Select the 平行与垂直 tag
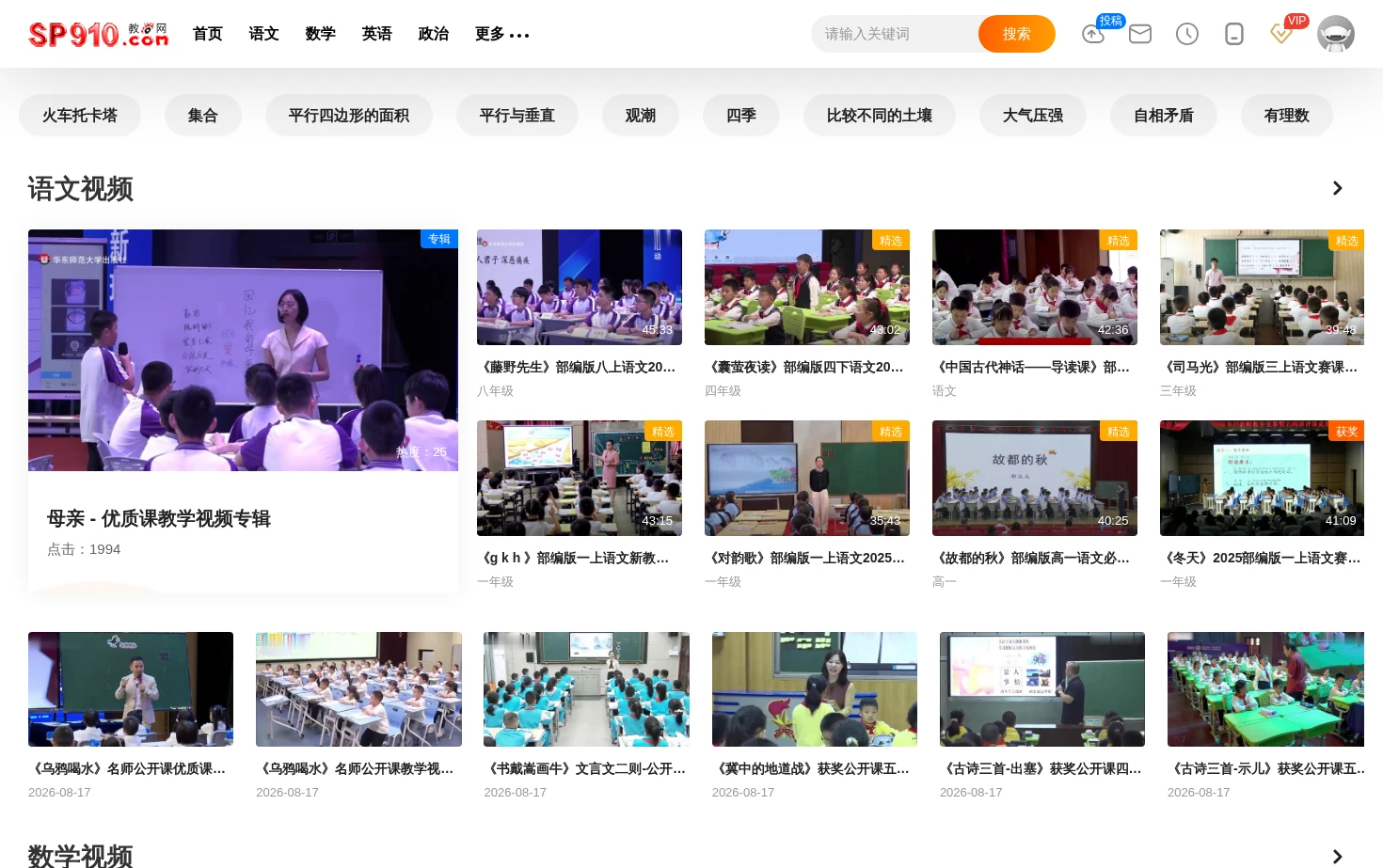 click(x=517, y=115)
